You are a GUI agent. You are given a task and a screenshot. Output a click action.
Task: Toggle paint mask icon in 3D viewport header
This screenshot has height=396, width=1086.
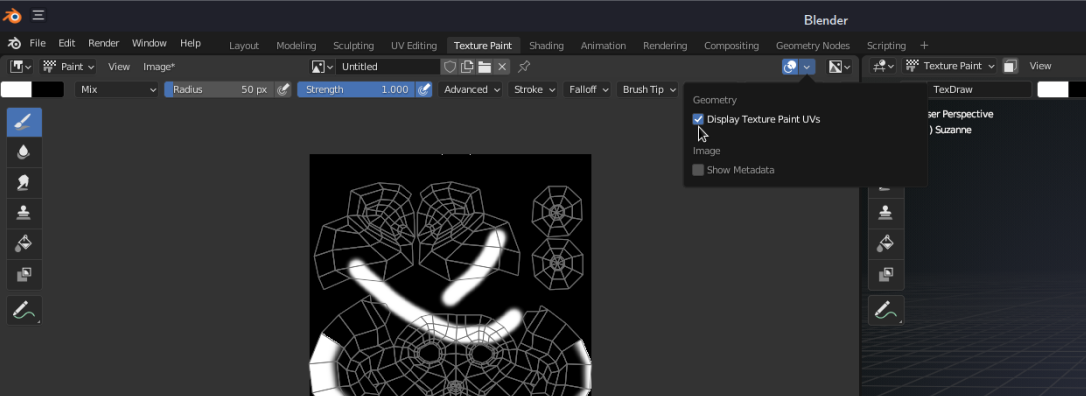(1011, 66)
